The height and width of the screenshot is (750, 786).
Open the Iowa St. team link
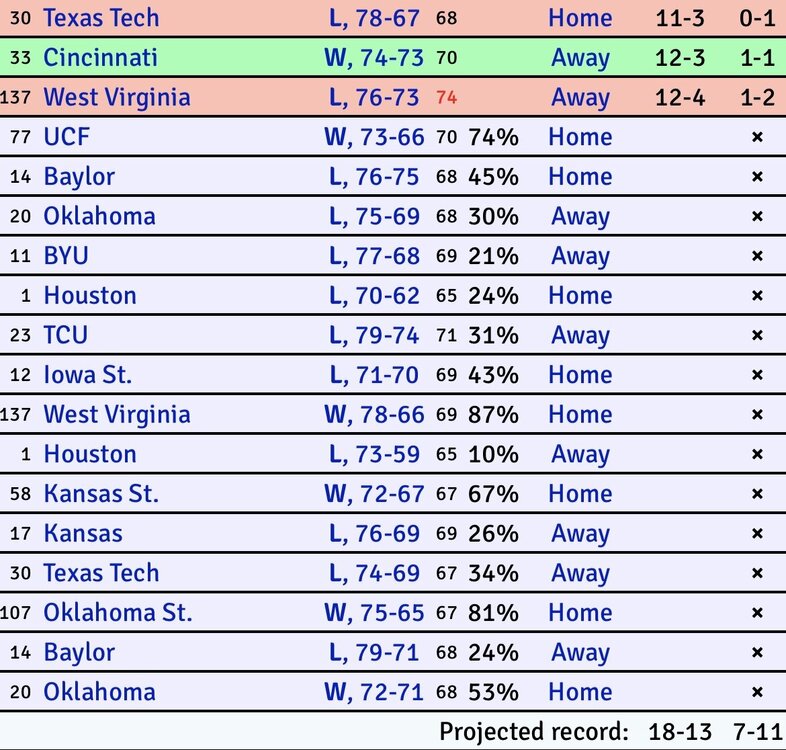tap(88, 375)
